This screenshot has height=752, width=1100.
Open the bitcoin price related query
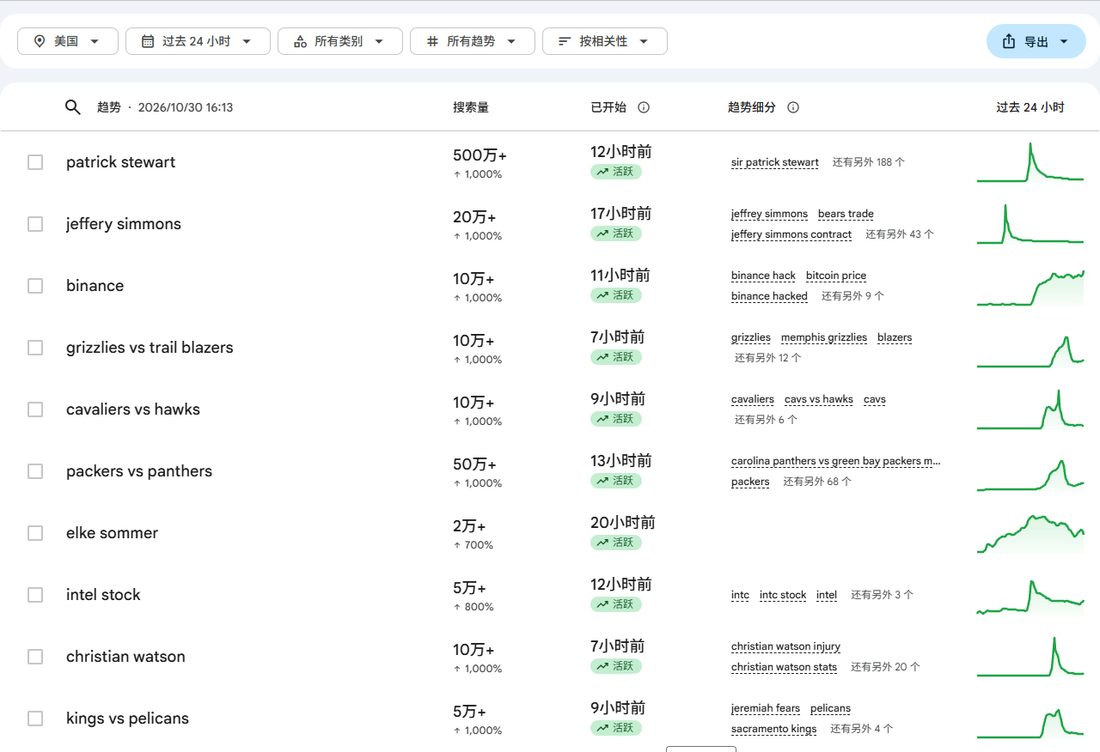[x=836, y=276]
